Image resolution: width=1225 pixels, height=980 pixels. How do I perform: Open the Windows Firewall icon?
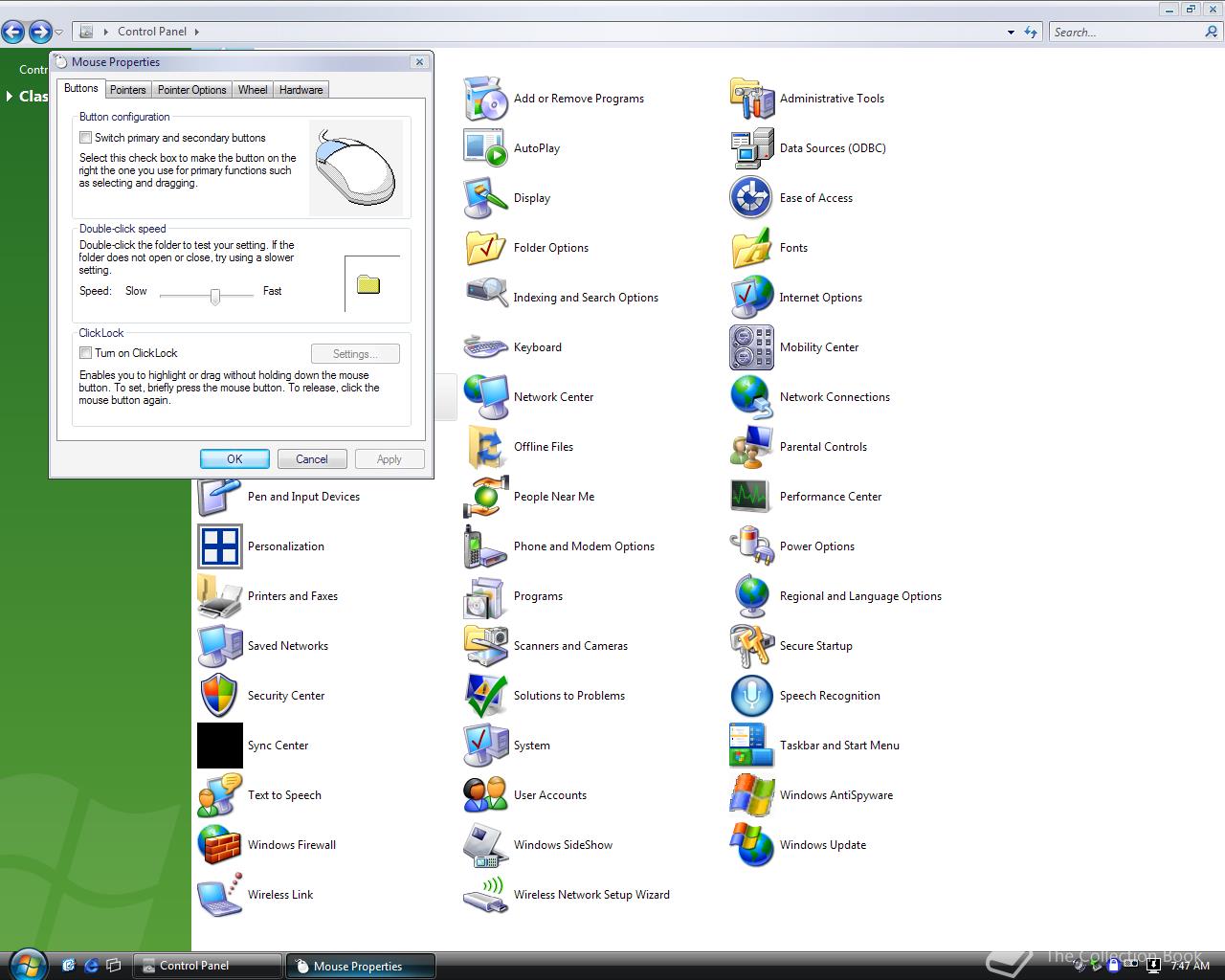(220, 845)
